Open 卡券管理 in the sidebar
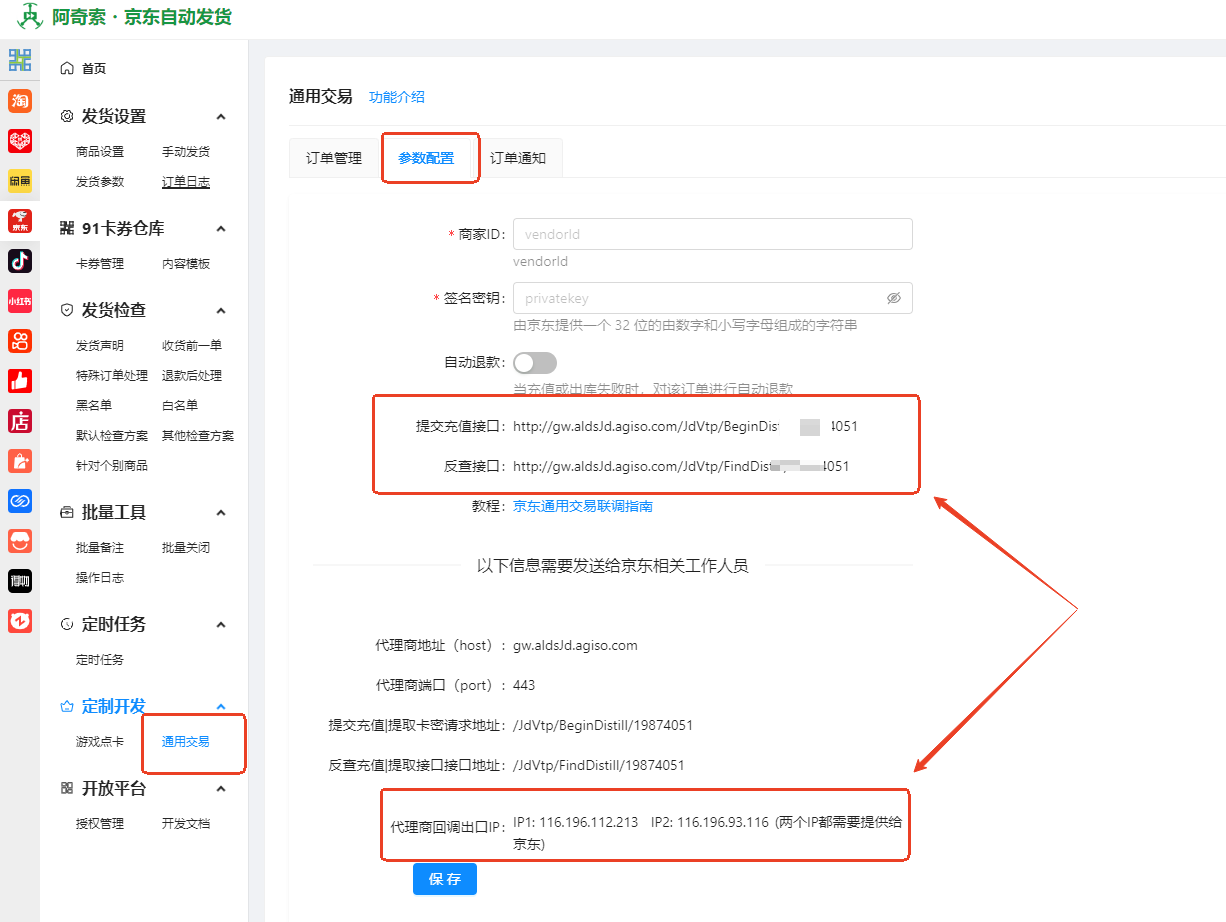Image resolution: width=1226 pixels, height=922 pixels. tap(100, 264)
